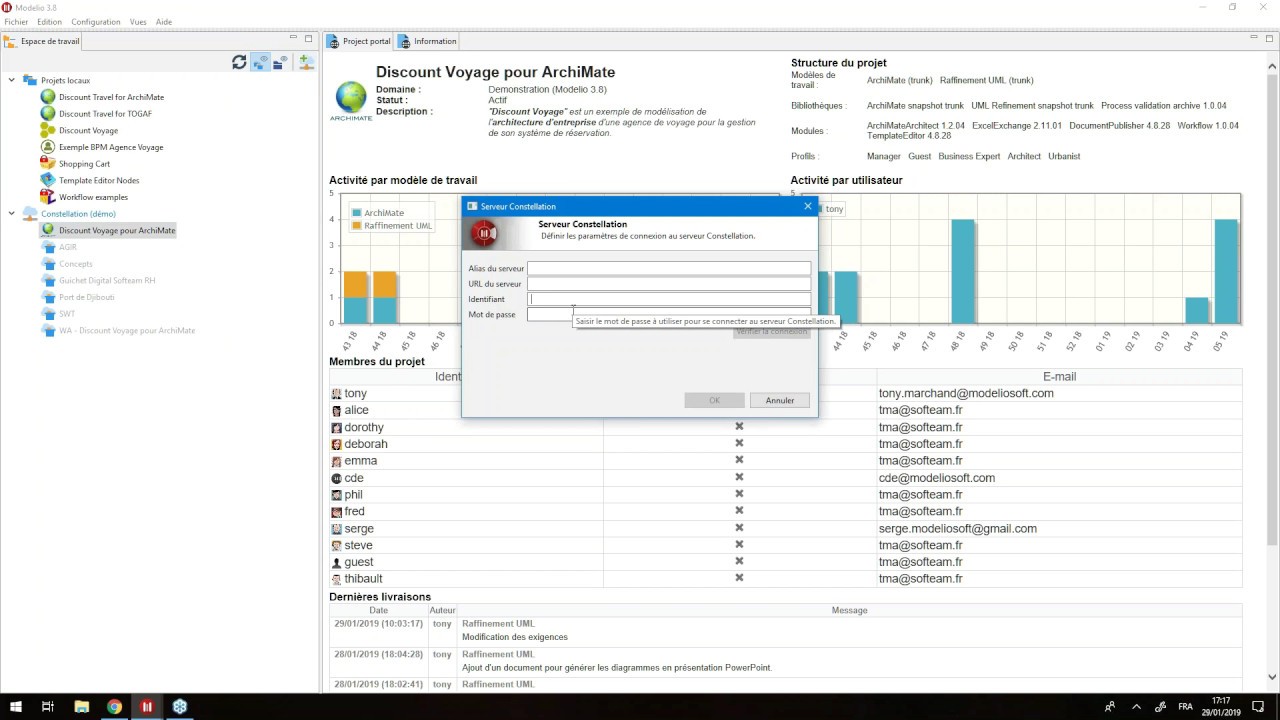Click dorothy's avatar icon in members
Image resolution: width=1280 pixels, height=720 pixels.
pyautogui.click(x=337, y=428)
